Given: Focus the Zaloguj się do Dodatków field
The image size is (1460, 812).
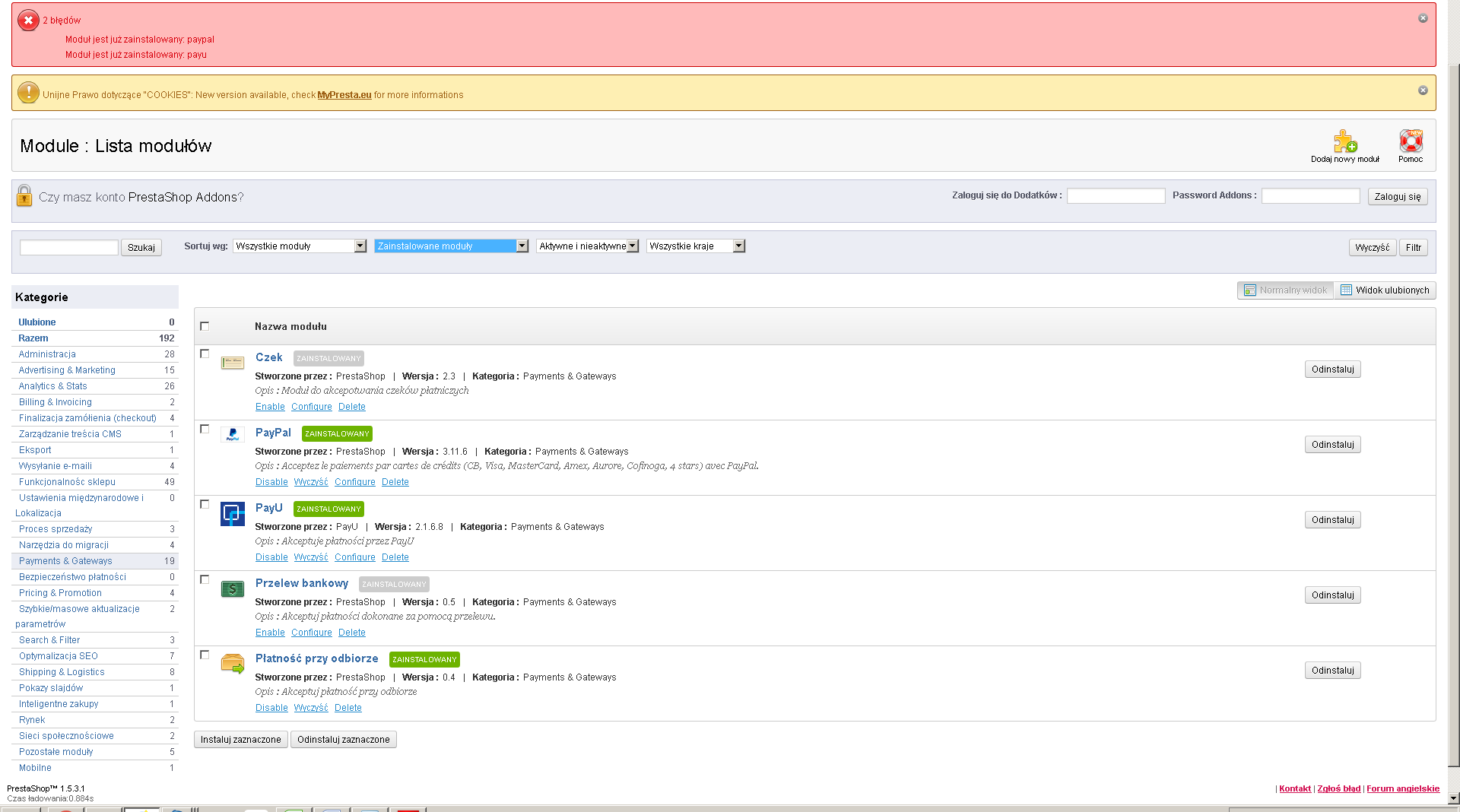Looking at the screenshot, I should tap(1116, 196).
